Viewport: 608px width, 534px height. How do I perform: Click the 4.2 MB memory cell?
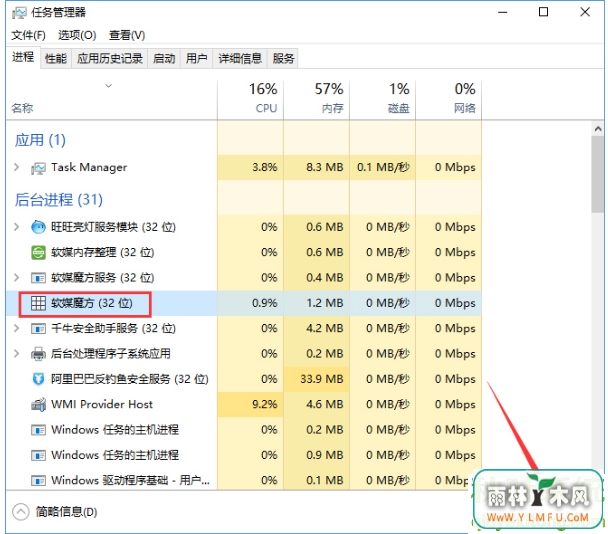316,328
